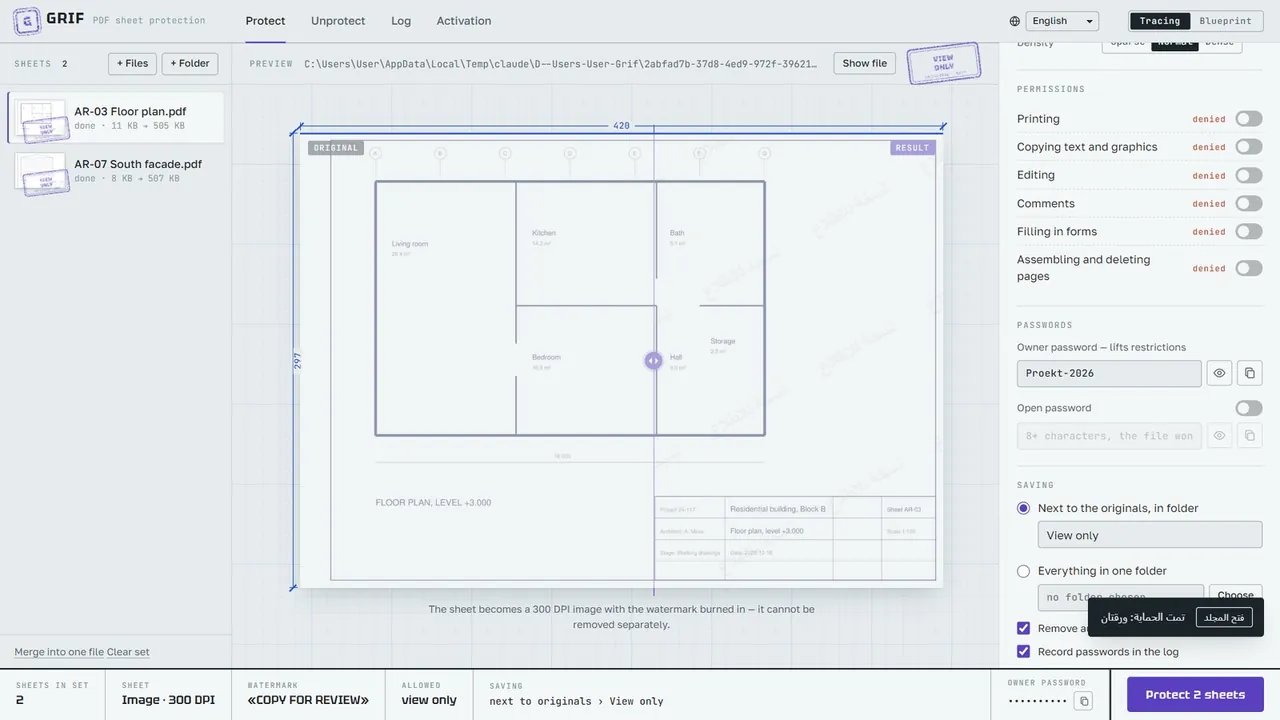
Task: Click copy icon beside open password field
Action: click(x=1249, y=436)
